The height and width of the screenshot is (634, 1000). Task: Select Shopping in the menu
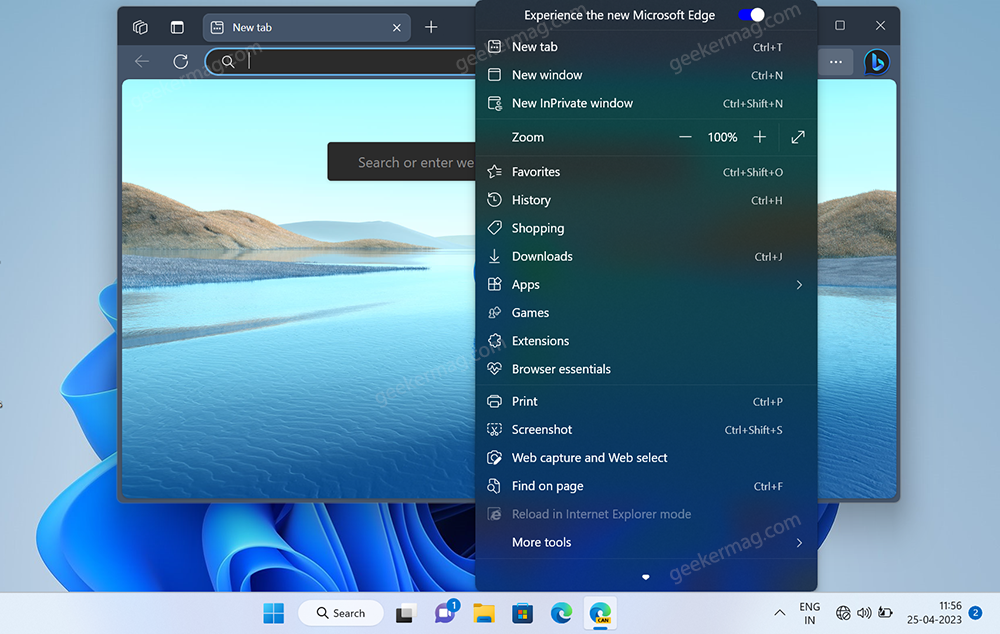646,228
